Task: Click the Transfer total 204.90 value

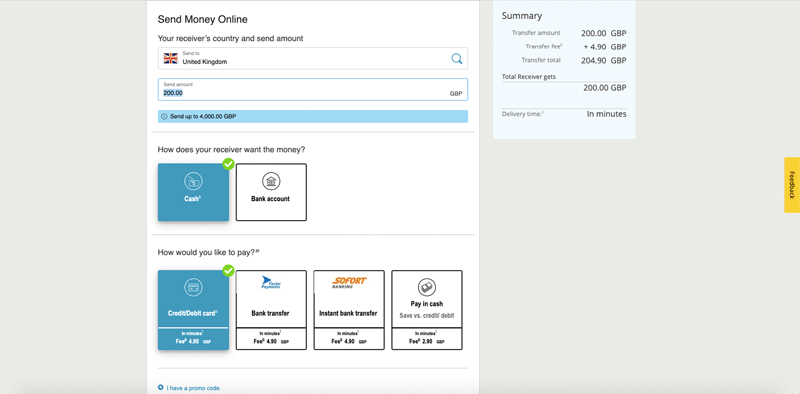Action: pyautogui.click(x=604, y=60)
